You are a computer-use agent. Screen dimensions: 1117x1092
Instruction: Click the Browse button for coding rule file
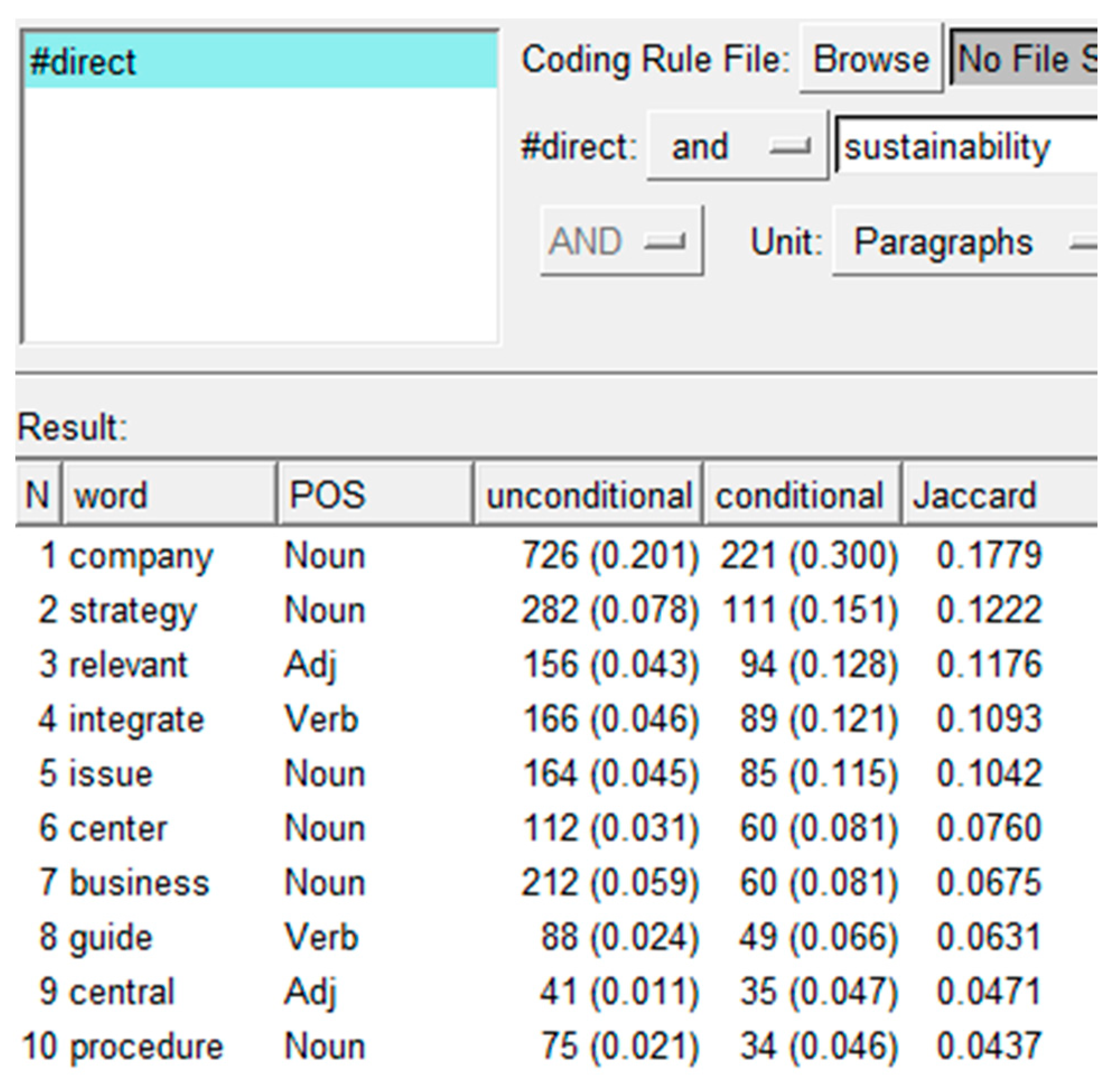[870, 59]
